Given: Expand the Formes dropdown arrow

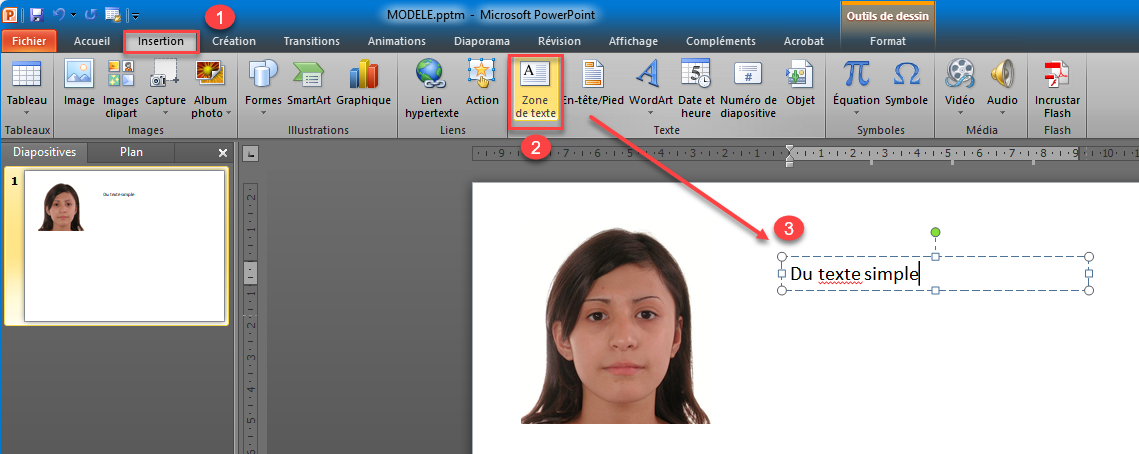Looking at the screenshot, I should pyautogui.click(x=262, y=113).
